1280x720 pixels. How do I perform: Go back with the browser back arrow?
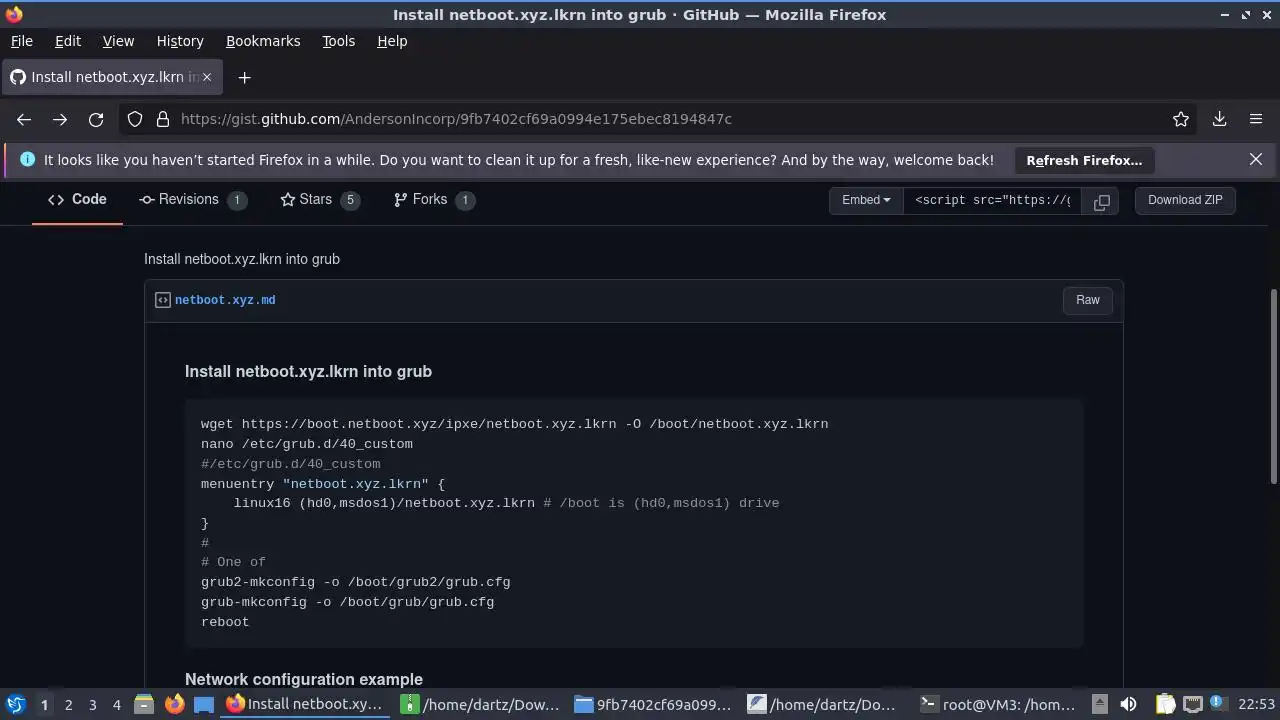pyautogui.click(x=24, y=119)
